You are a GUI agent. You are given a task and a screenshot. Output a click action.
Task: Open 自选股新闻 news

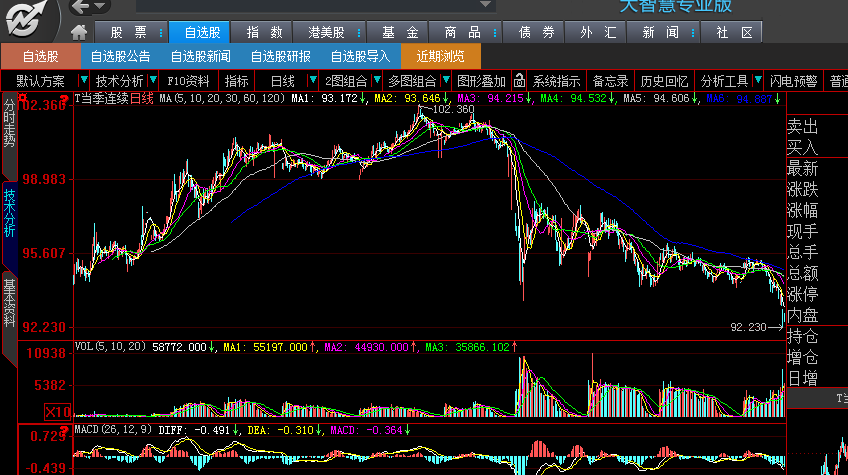pos(200,56)
